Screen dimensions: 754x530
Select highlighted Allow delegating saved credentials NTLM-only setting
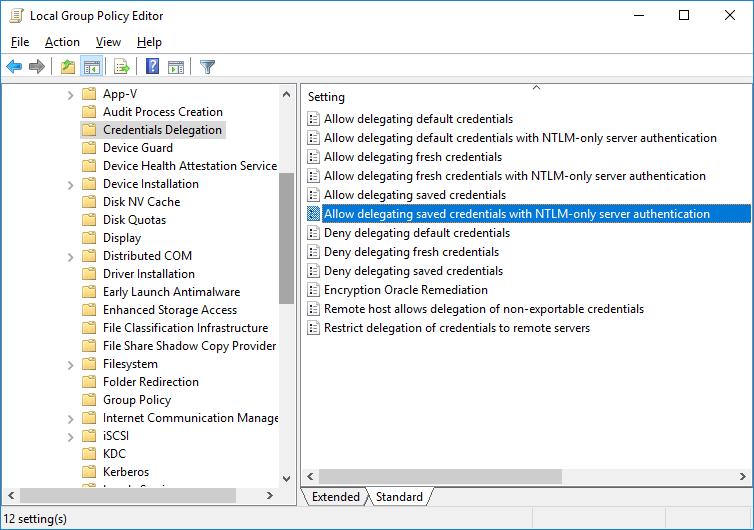[x=536, y=214]
